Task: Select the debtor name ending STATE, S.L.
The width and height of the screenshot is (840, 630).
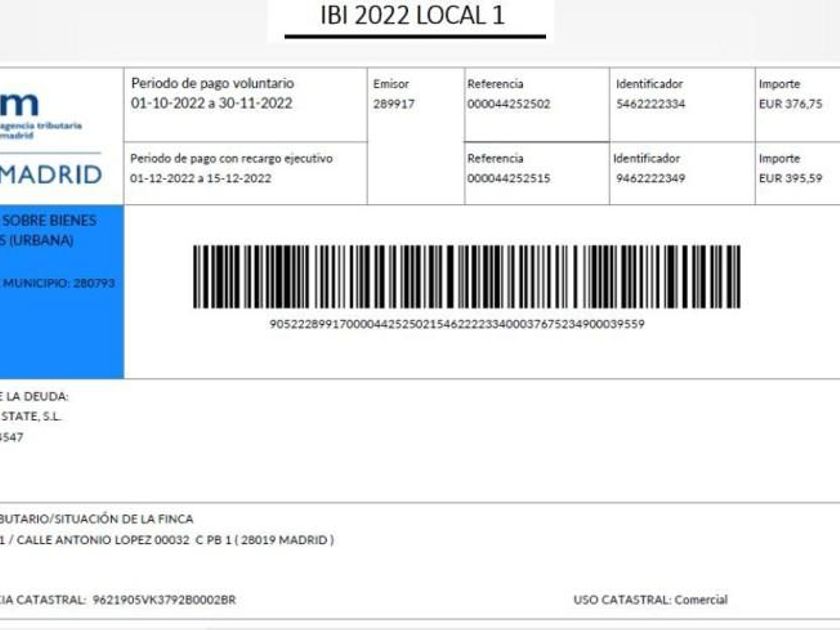Action: pyautogui.click(x=31, y=416)
